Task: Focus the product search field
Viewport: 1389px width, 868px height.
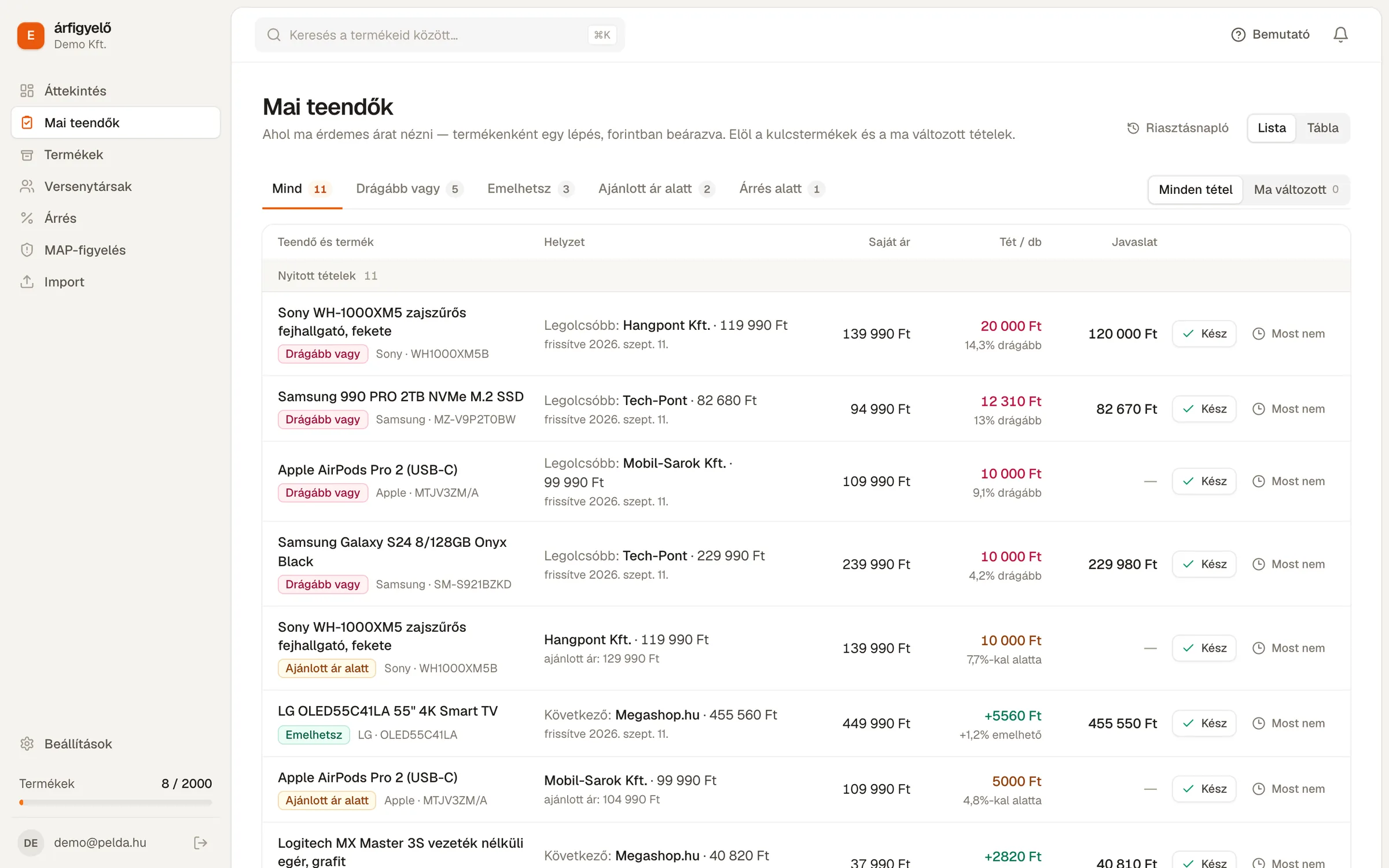Action: (x=440, y=35)
